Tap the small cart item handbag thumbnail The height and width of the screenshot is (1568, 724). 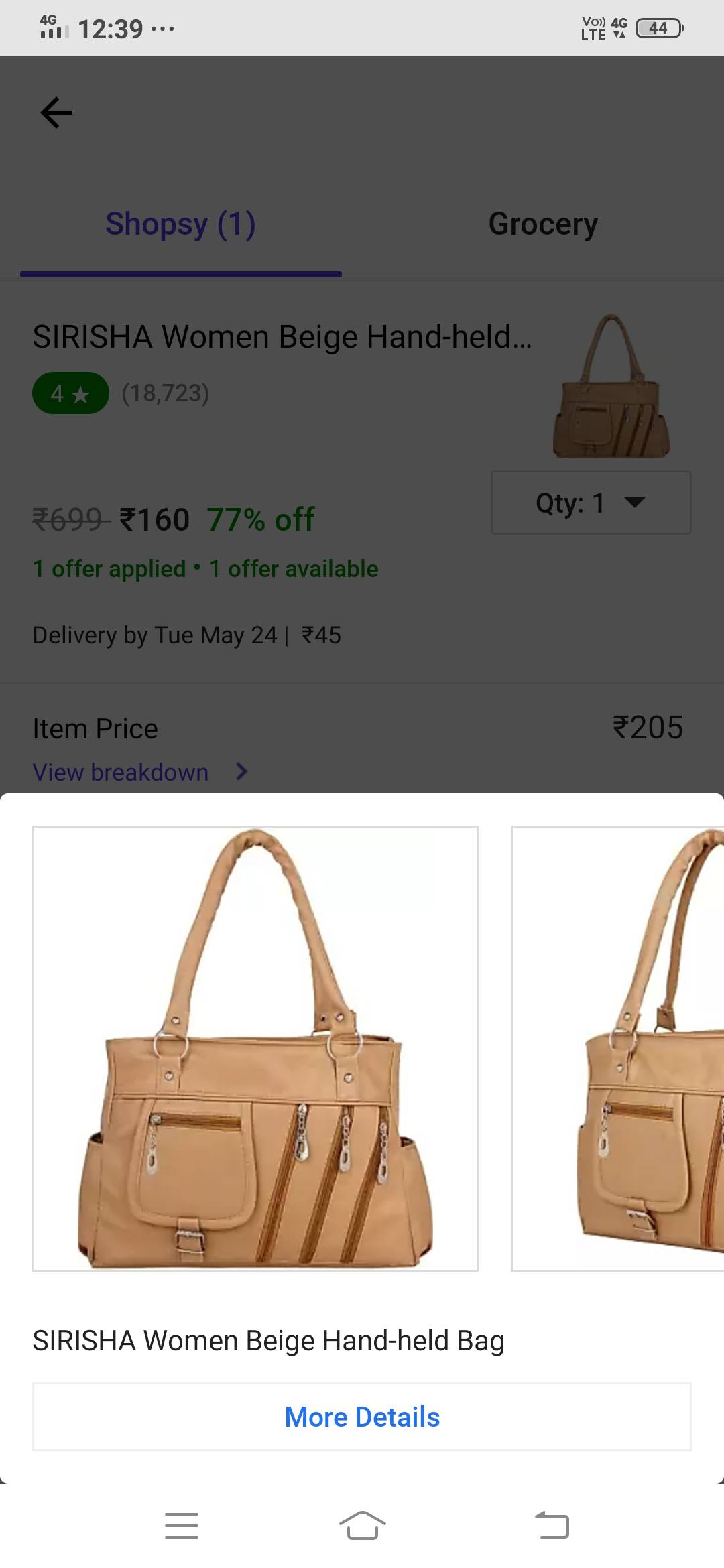(611, 387)
